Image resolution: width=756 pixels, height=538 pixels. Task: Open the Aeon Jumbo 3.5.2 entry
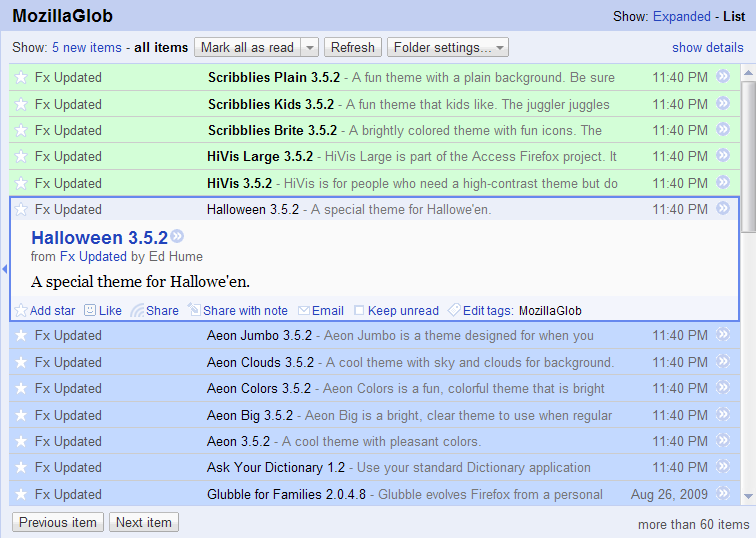pyautogui.click(x=375, y=336)
